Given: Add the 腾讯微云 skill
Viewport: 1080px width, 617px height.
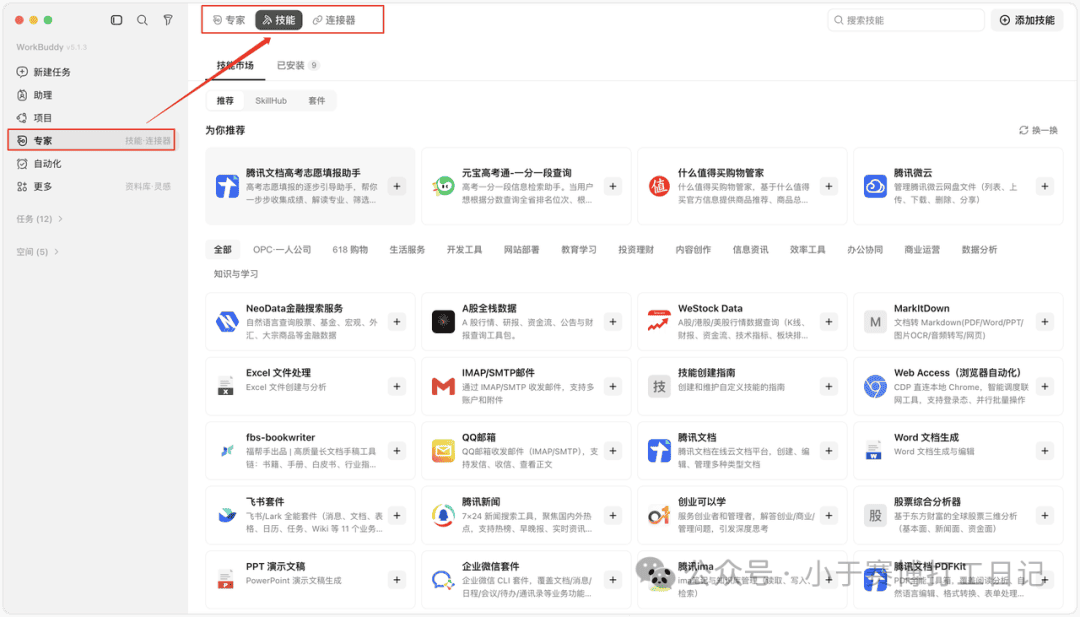Looking at the screenshot, I should tap(1045, 186).
